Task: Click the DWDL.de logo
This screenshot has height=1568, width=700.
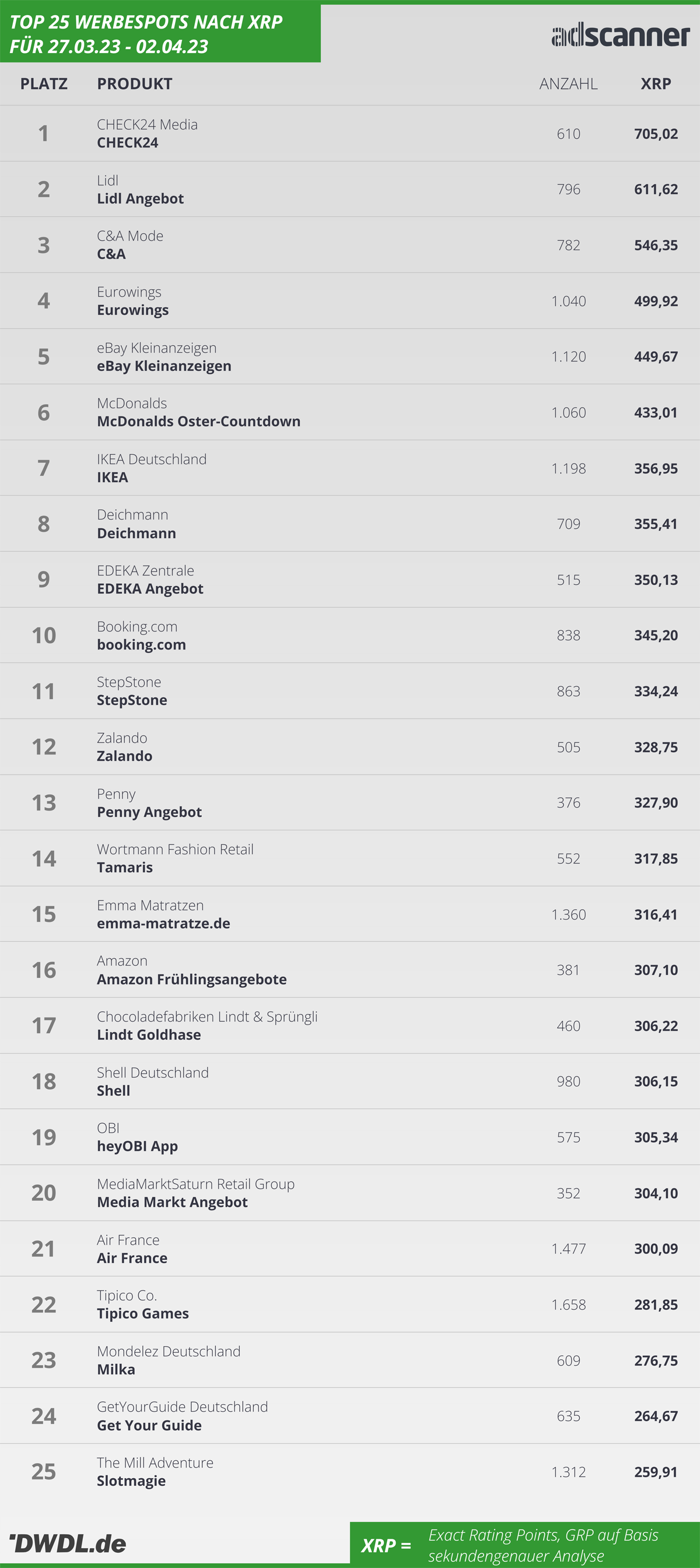Action: click(x=68, y=1543)
